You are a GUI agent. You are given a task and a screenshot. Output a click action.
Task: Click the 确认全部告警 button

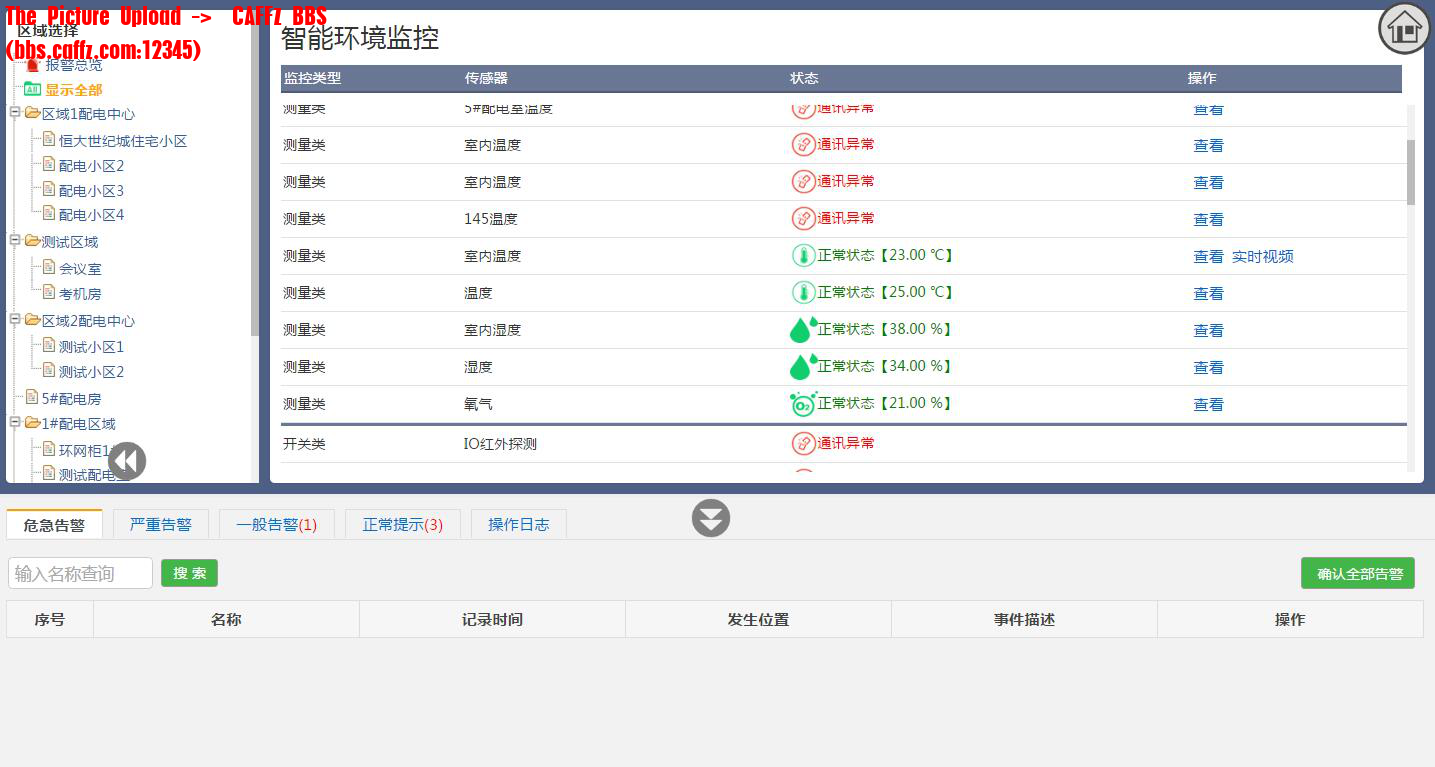pyautogui.click(x=1357, y=573)
